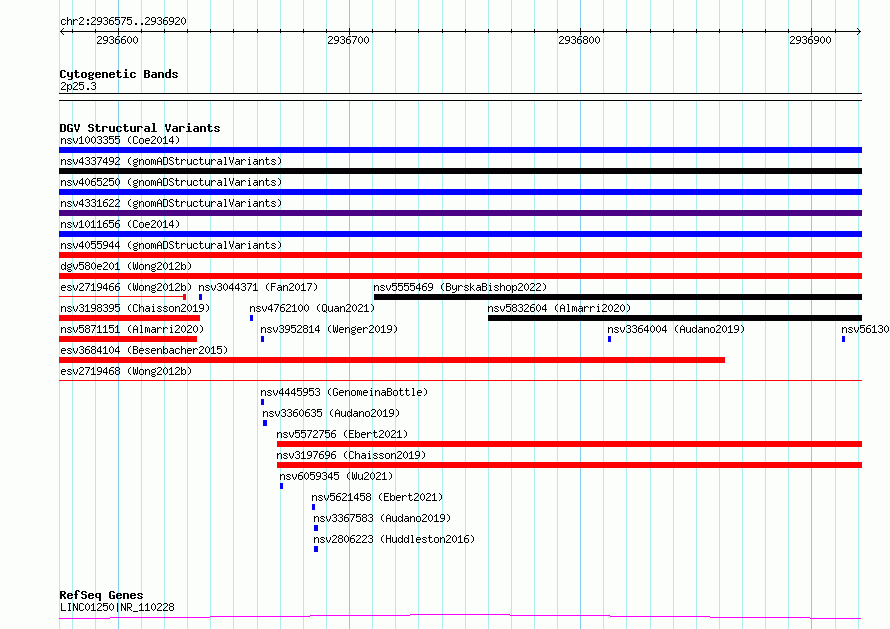Open the esv2719468 (Wong2012b) label
This screenshot has height=629, width=890.
click(x=126, y=371)
